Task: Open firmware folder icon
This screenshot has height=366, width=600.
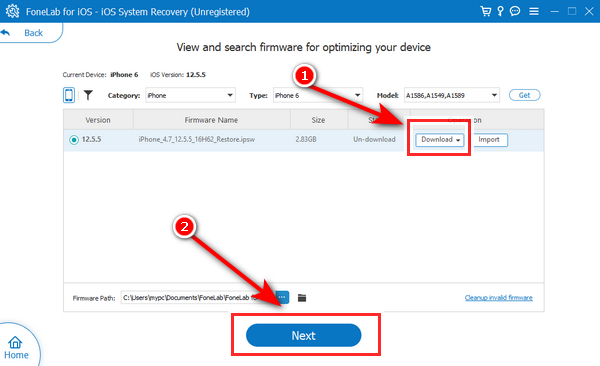Action: coord(302,297)
